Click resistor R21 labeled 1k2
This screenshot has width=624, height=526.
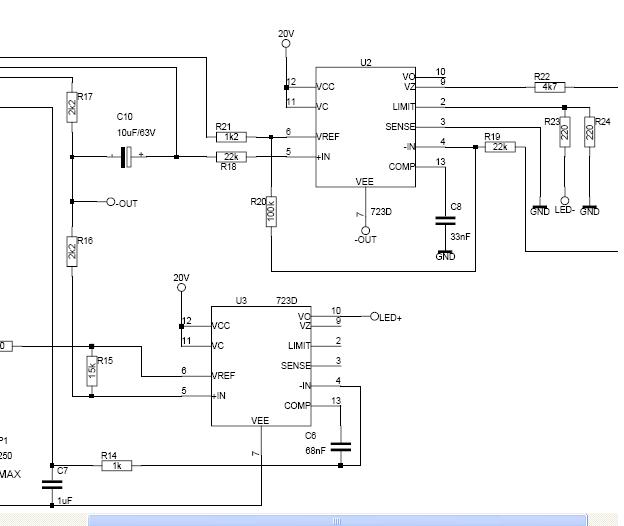click(231, 136)
